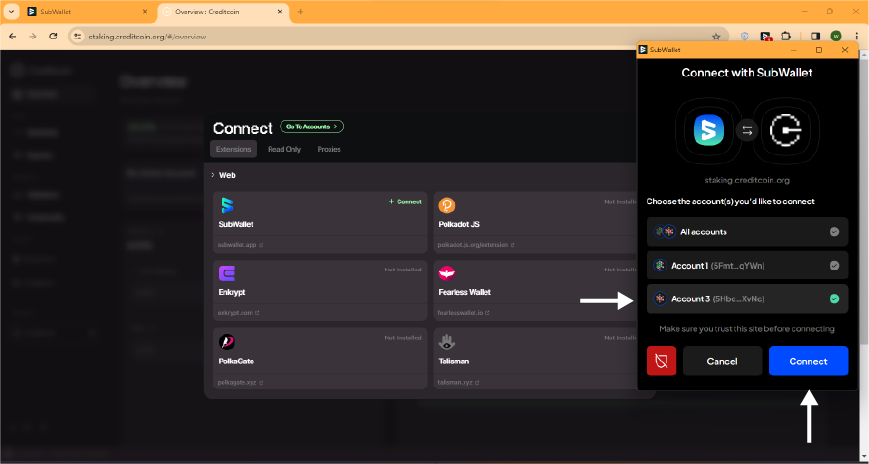The width and height of the screenshot is (869, 464).
Task: Click the Polkadot JS card name label
Action: click(x=459, y=225)
